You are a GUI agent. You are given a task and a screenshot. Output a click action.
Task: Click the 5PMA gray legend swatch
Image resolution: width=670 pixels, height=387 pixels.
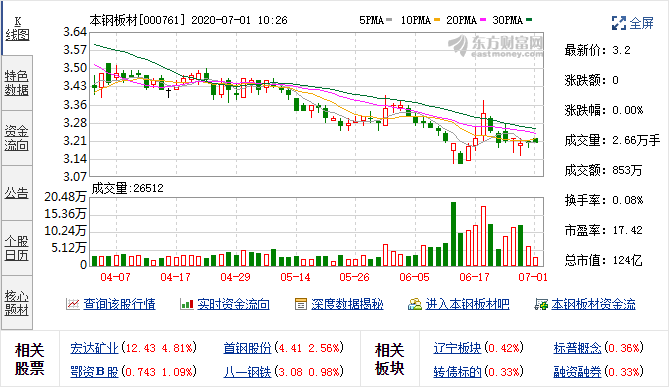coord(389,20)
